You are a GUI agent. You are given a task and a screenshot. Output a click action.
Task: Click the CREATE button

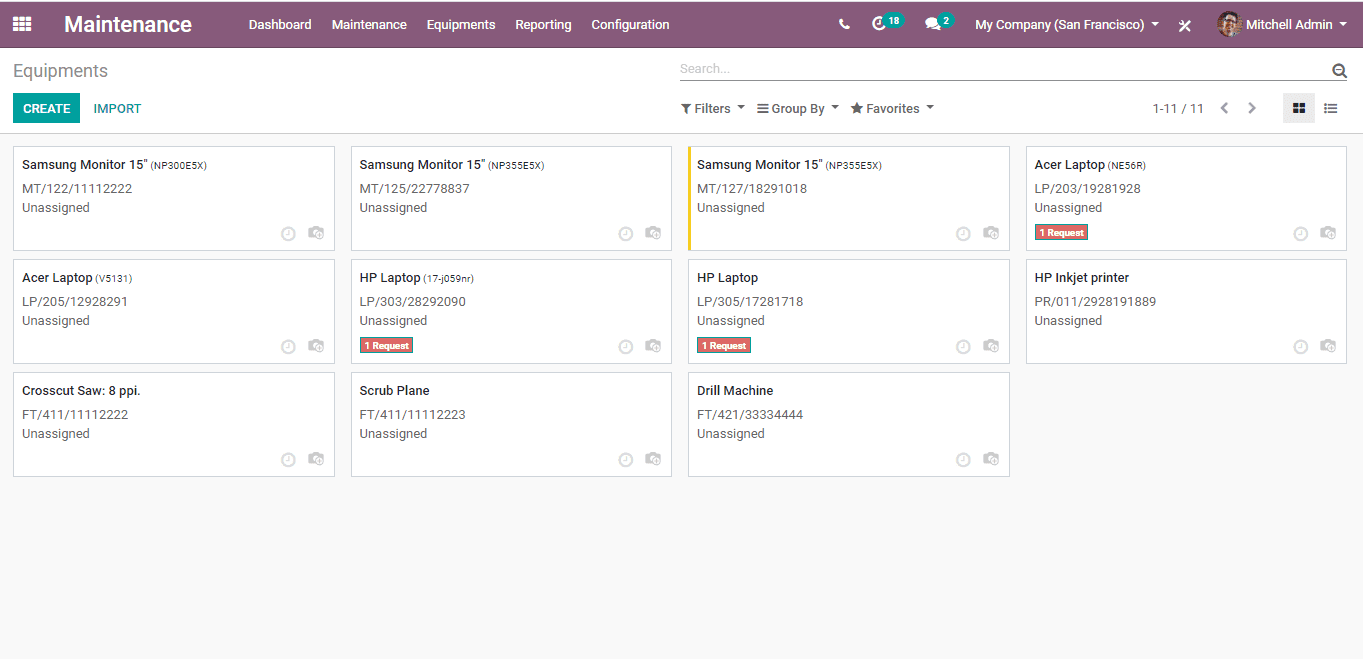tap(46, 108)
